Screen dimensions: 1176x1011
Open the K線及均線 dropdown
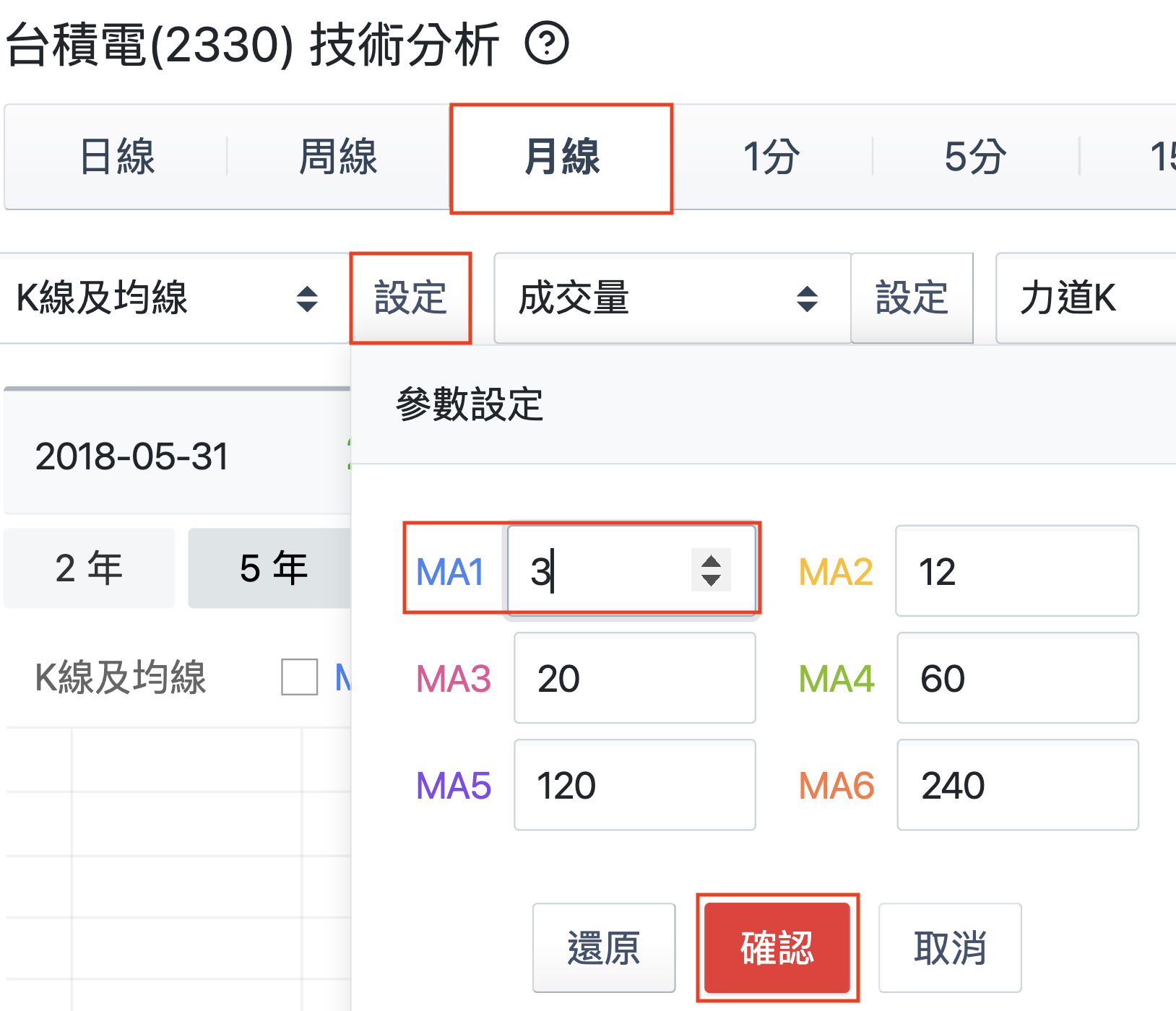point(168,298)
